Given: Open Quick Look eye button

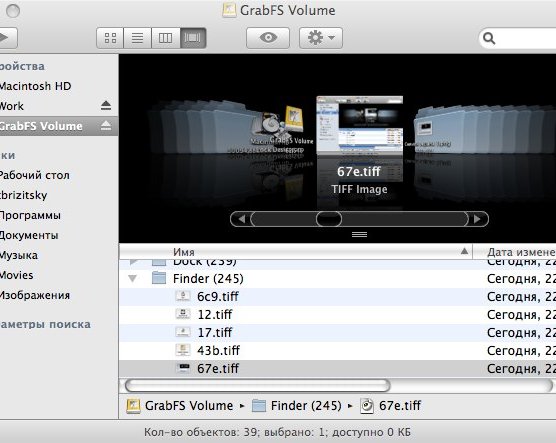Looking at the screenshot, I should [268, 38].
